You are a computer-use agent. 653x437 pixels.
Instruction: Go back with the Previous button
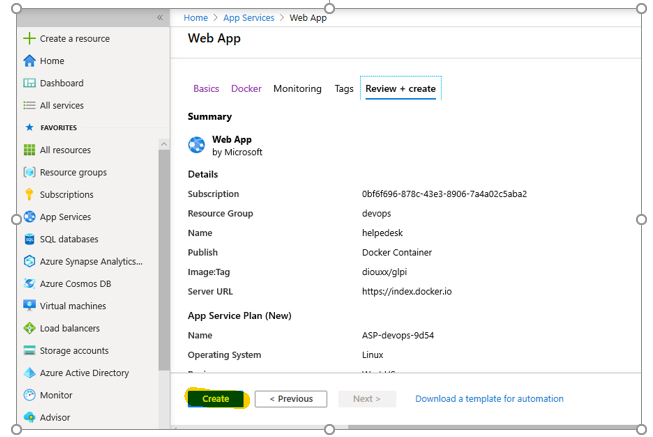click(291, 399)
